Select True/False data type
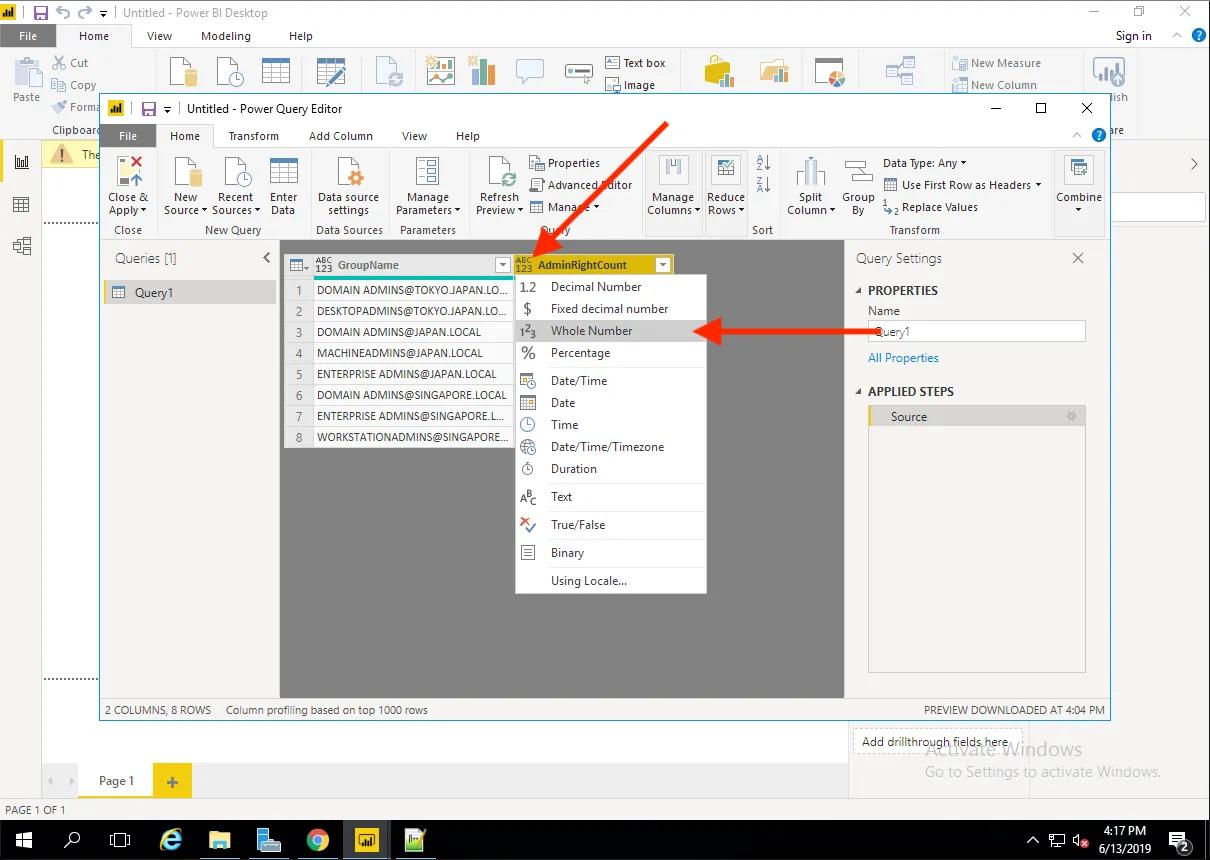Viewport: 1210px width, 860px height. point(611,525)
